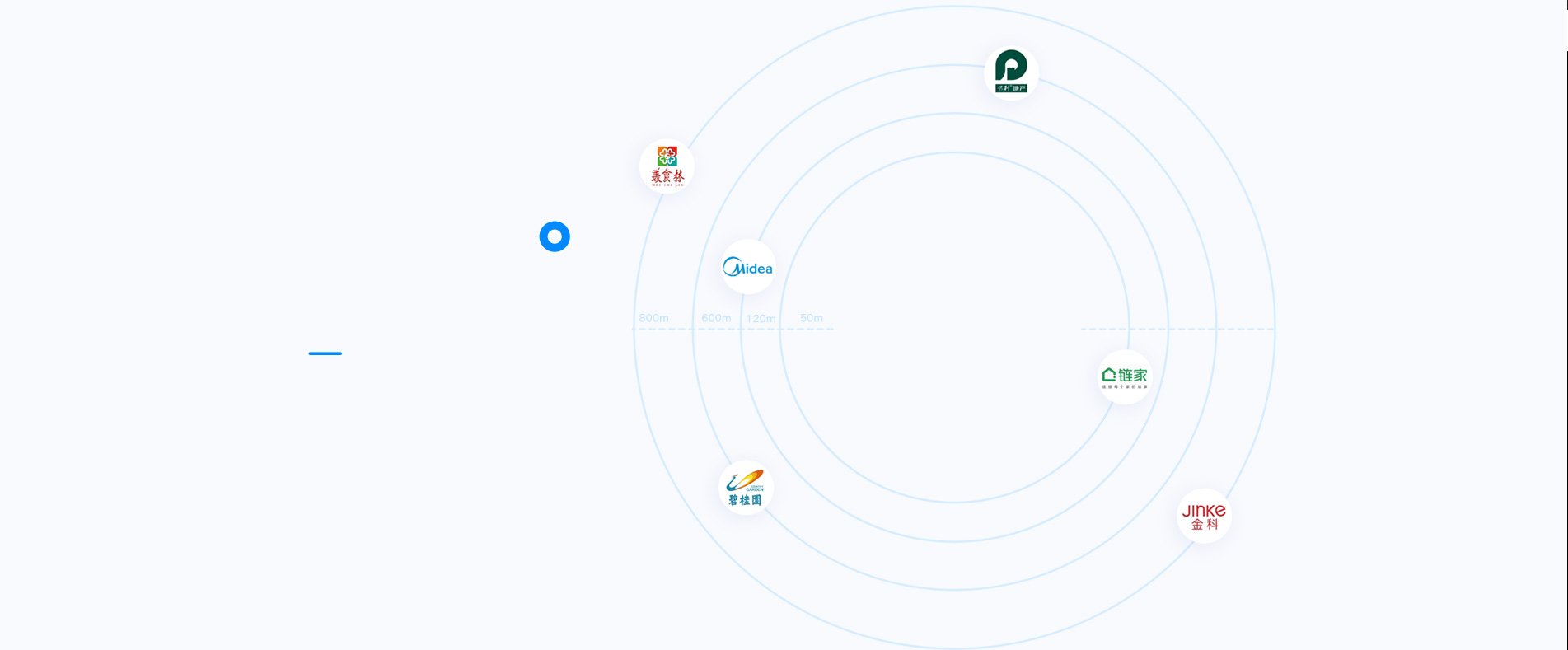Select the 600m distance label

point(716,318)
